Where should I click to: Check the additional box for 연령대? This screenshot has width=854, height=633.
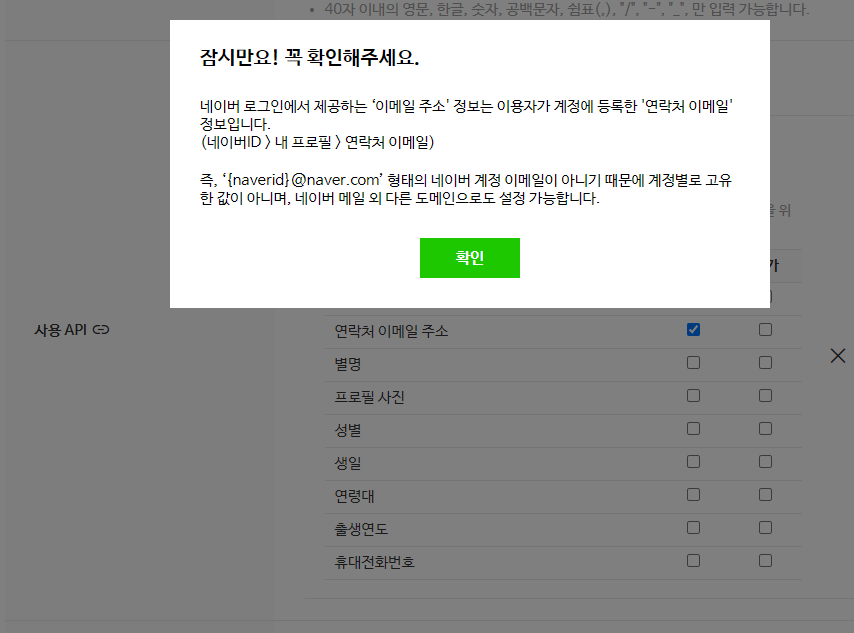coord(765,495)
